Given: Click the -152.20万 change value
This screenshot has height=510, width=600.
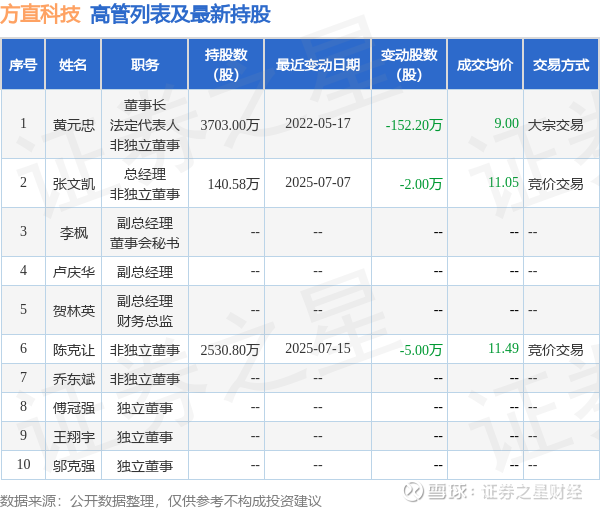Looking at the screenshot, I should (414, 125).
